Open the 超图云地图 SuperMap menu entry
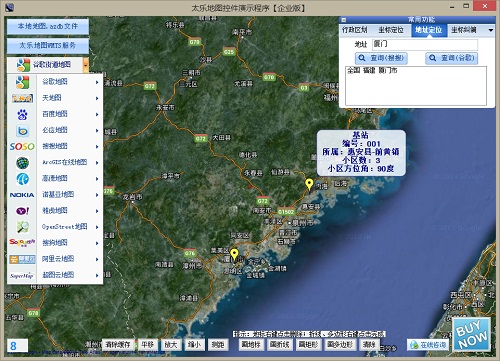 tap(55, 275)
